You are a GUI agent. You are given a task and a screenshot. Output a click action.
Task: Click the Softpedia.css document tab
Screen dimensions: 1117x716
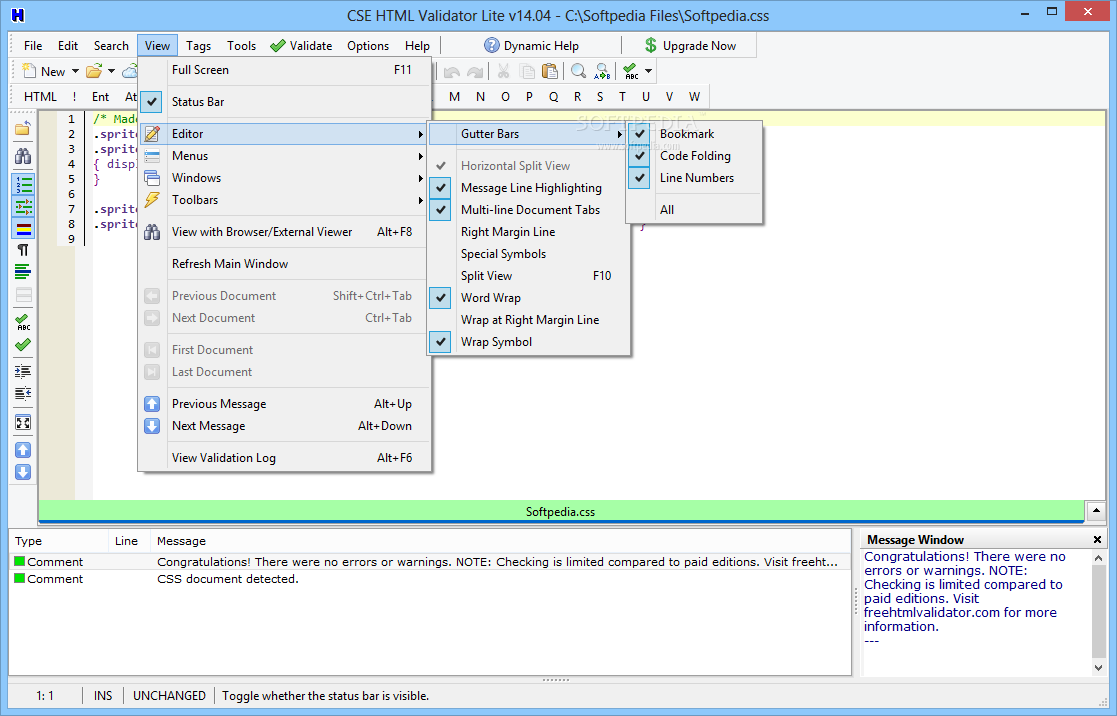[561, 512]
